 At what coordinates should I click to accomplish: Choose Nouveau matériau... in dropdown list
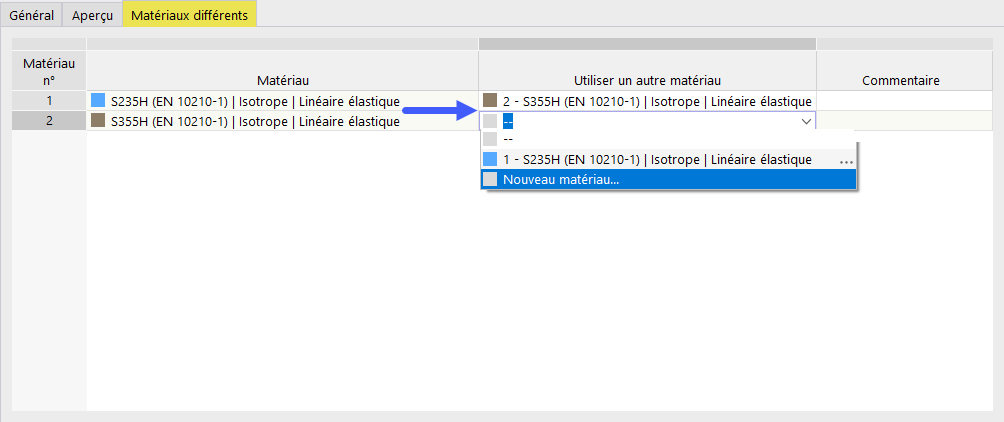point(668,180)
